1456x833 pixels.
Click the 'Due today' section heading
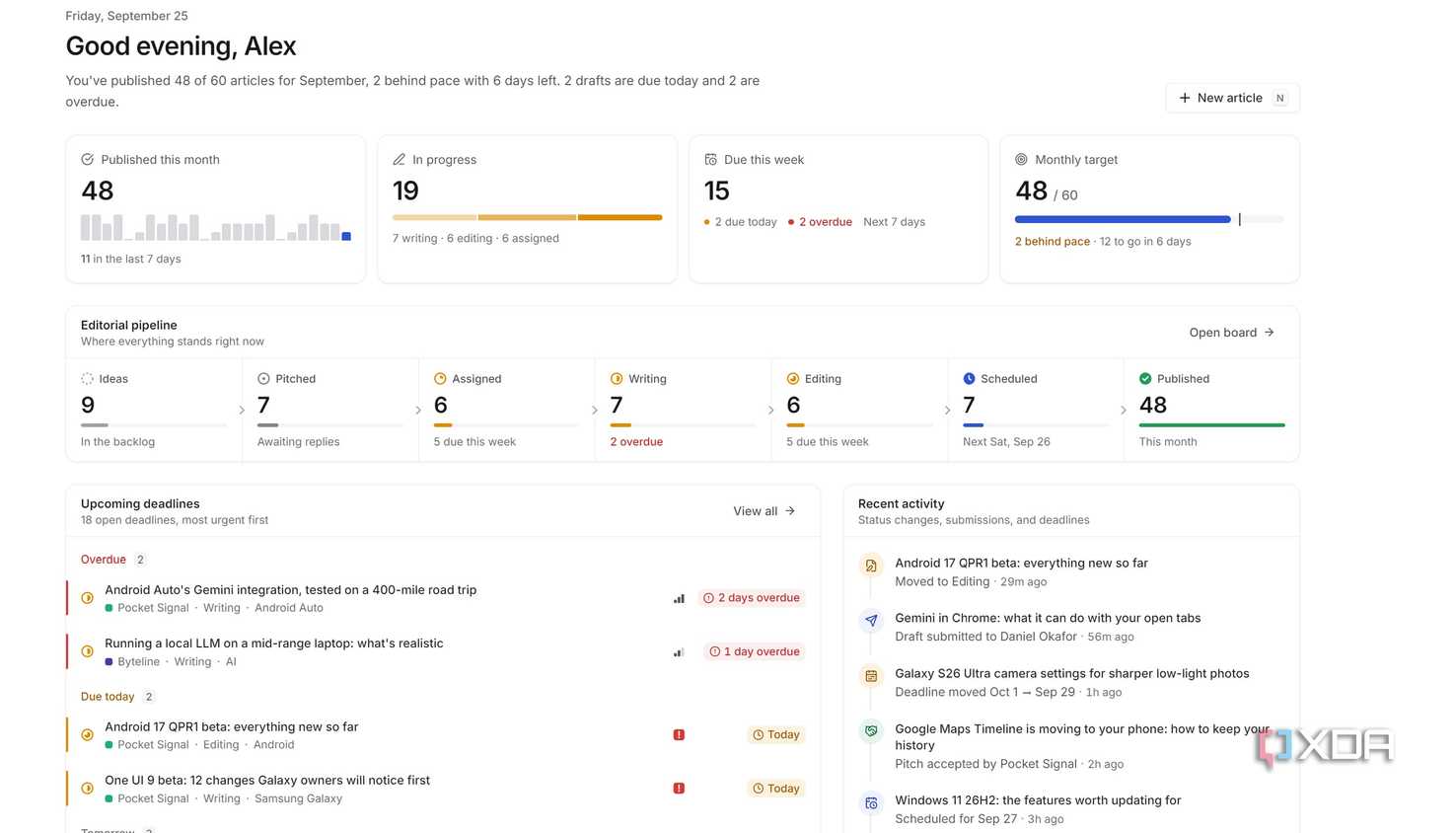coord(108,697)
